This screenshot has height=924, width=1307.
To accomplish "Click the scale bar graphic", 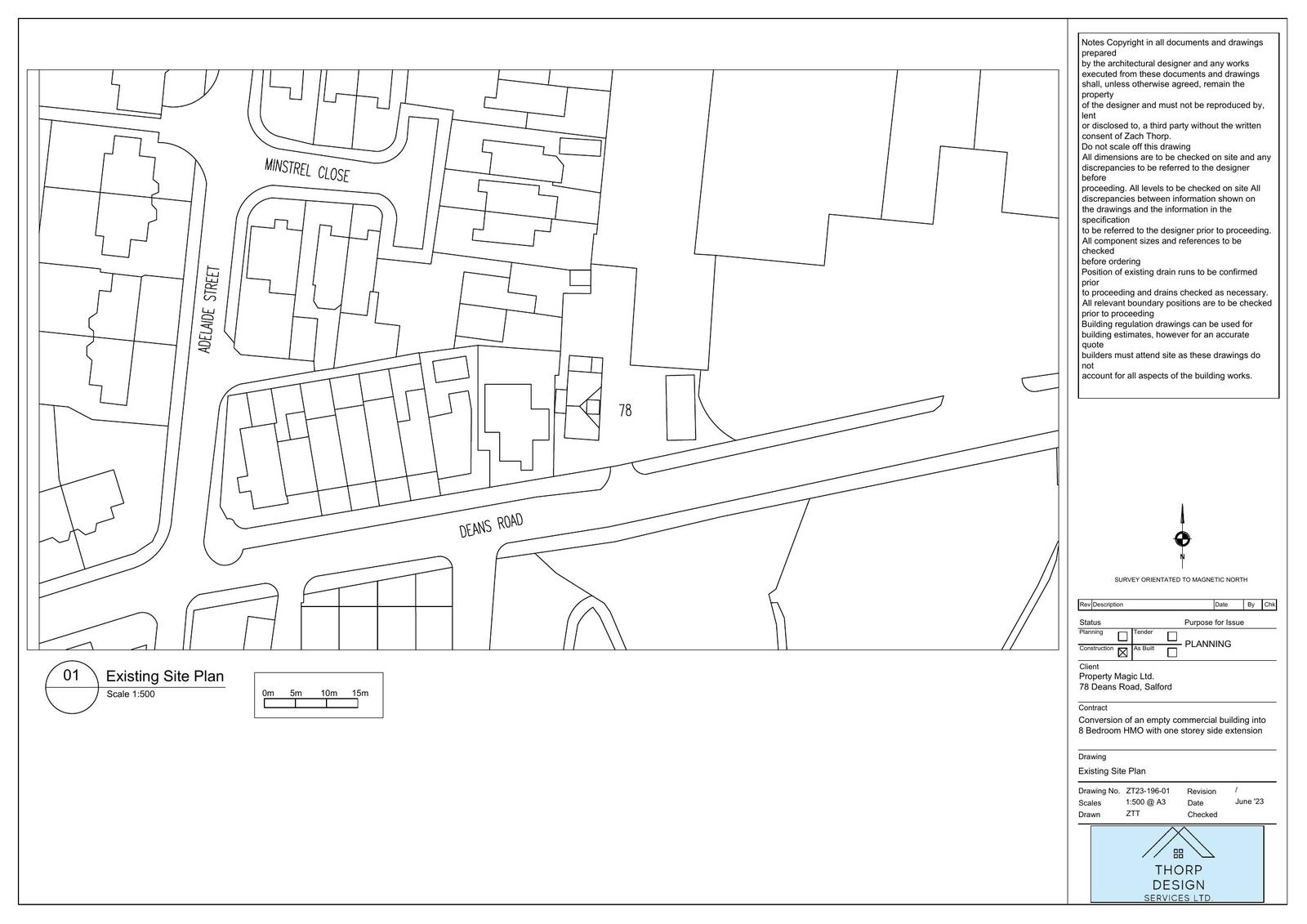I will [x=310, y=703].
